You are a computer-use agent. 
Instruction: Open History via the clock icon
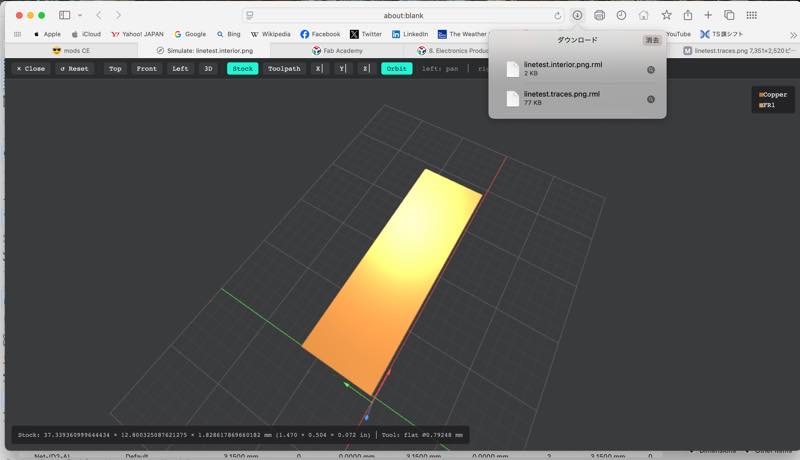pos(621,15)
